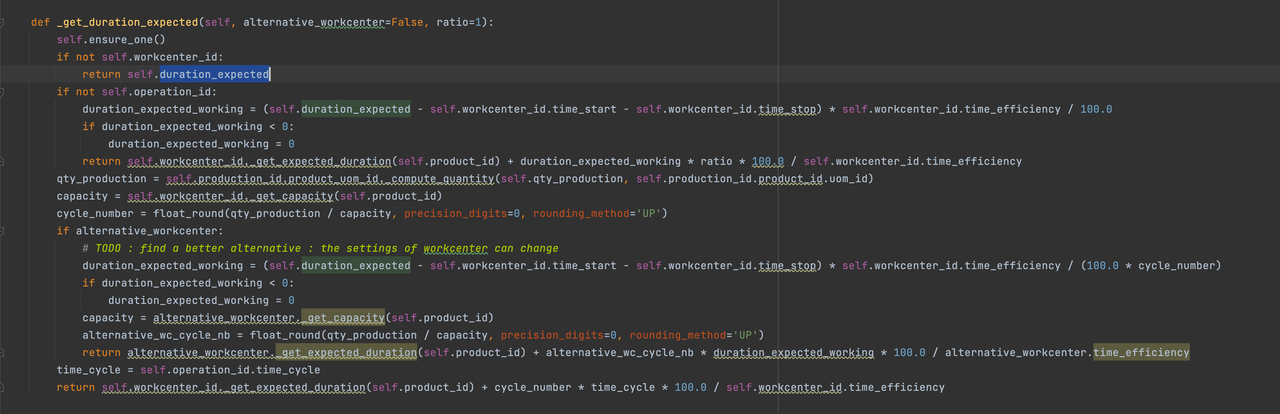Click highlighted '_get_expected_duration' in the alternative return
Screen dimensions: 1280x414
tap(347, 353)
